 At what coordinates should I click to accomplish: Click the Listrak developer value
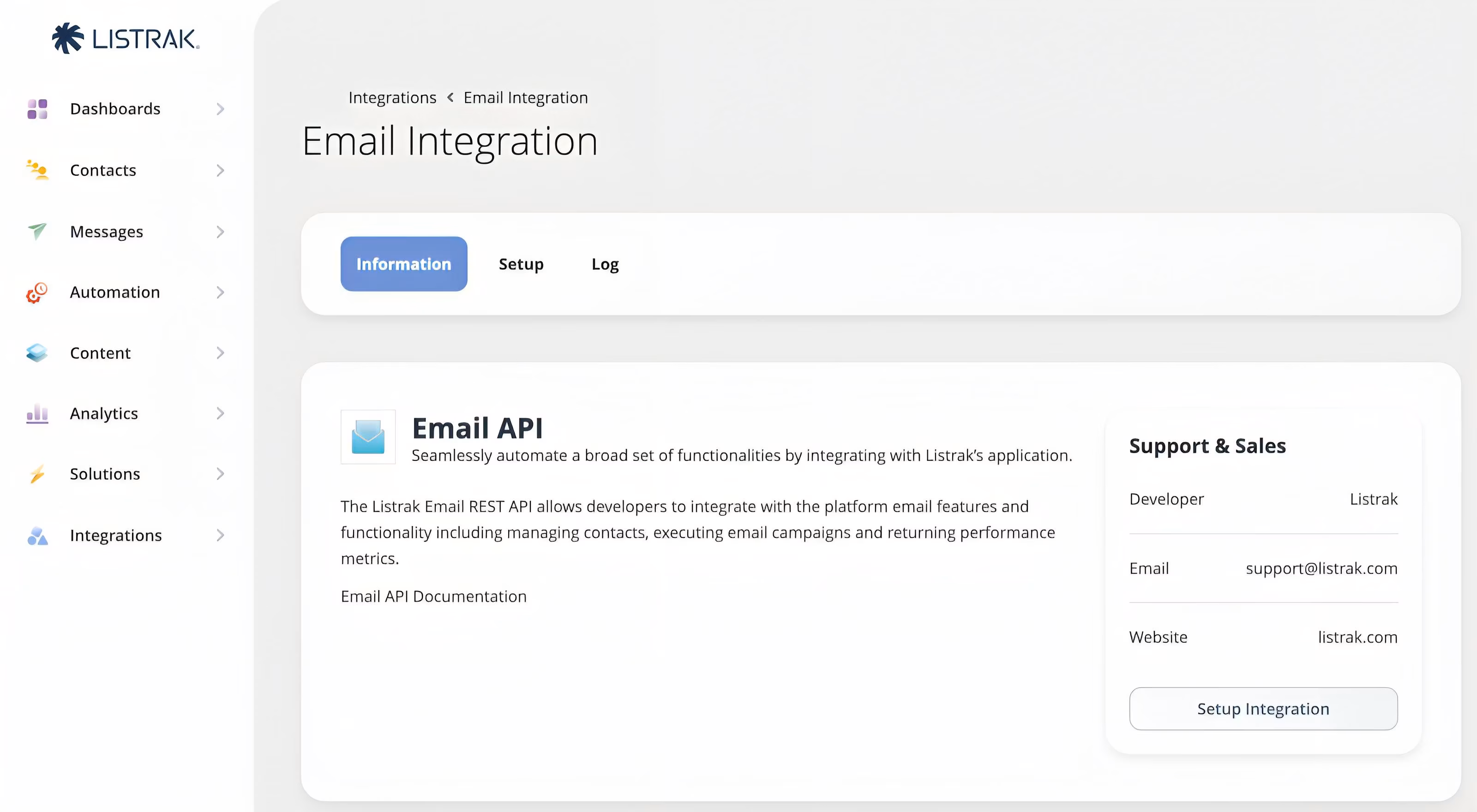(1374, 499)
